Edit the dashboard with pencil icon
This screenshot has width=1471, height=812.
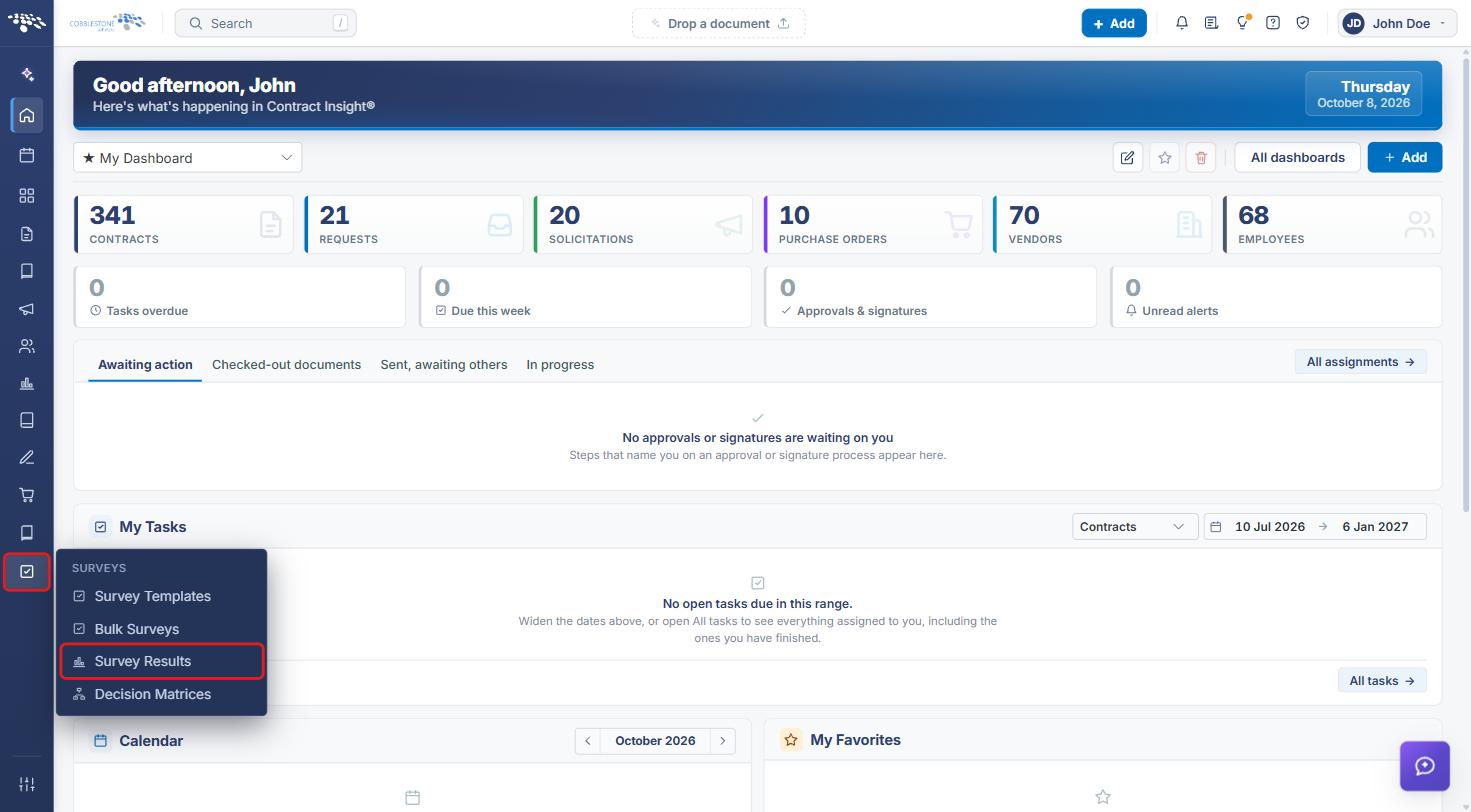point(1127,157)
